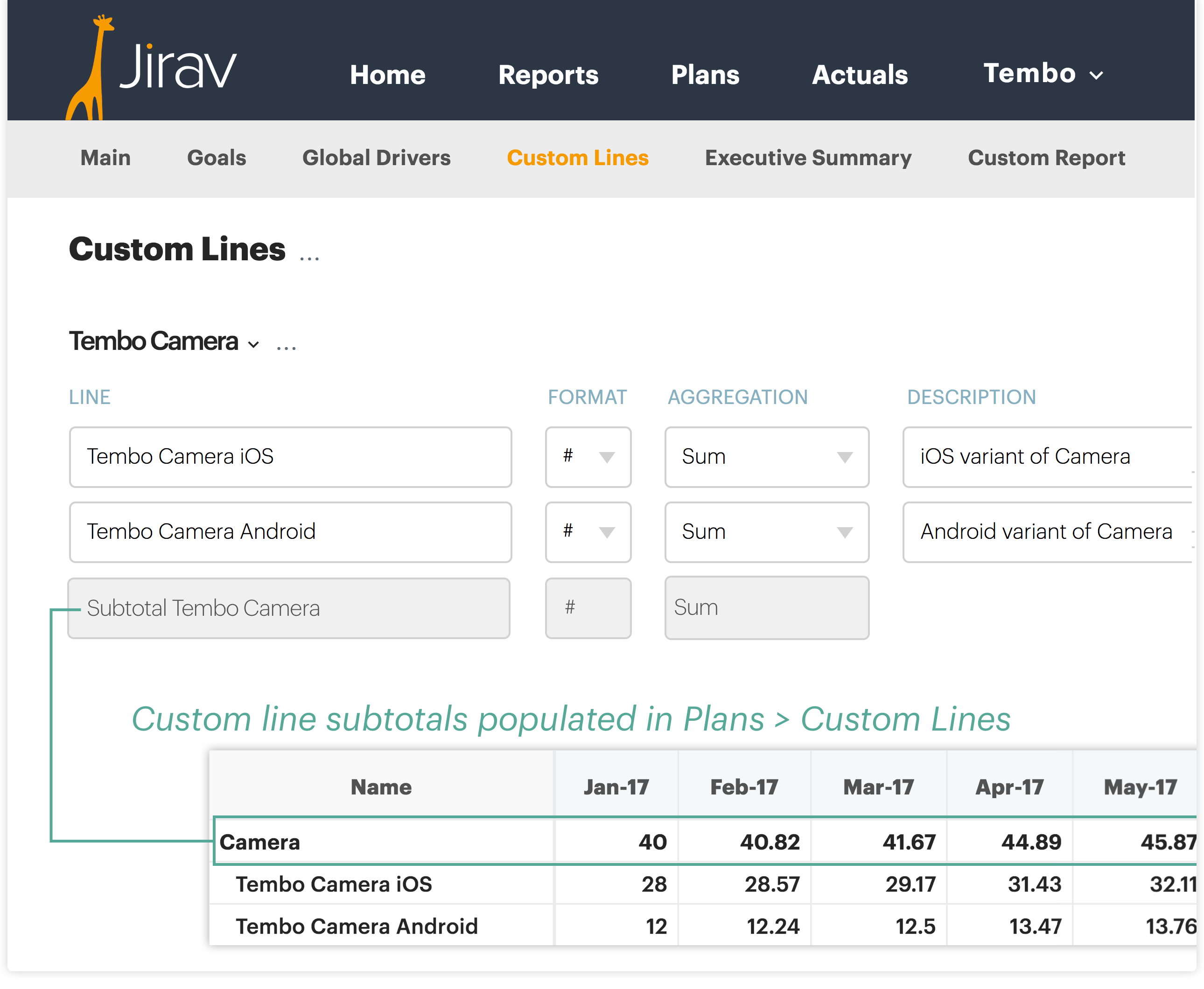Click the Mar-17 column header
The image size is (1204, 989).
879,787
